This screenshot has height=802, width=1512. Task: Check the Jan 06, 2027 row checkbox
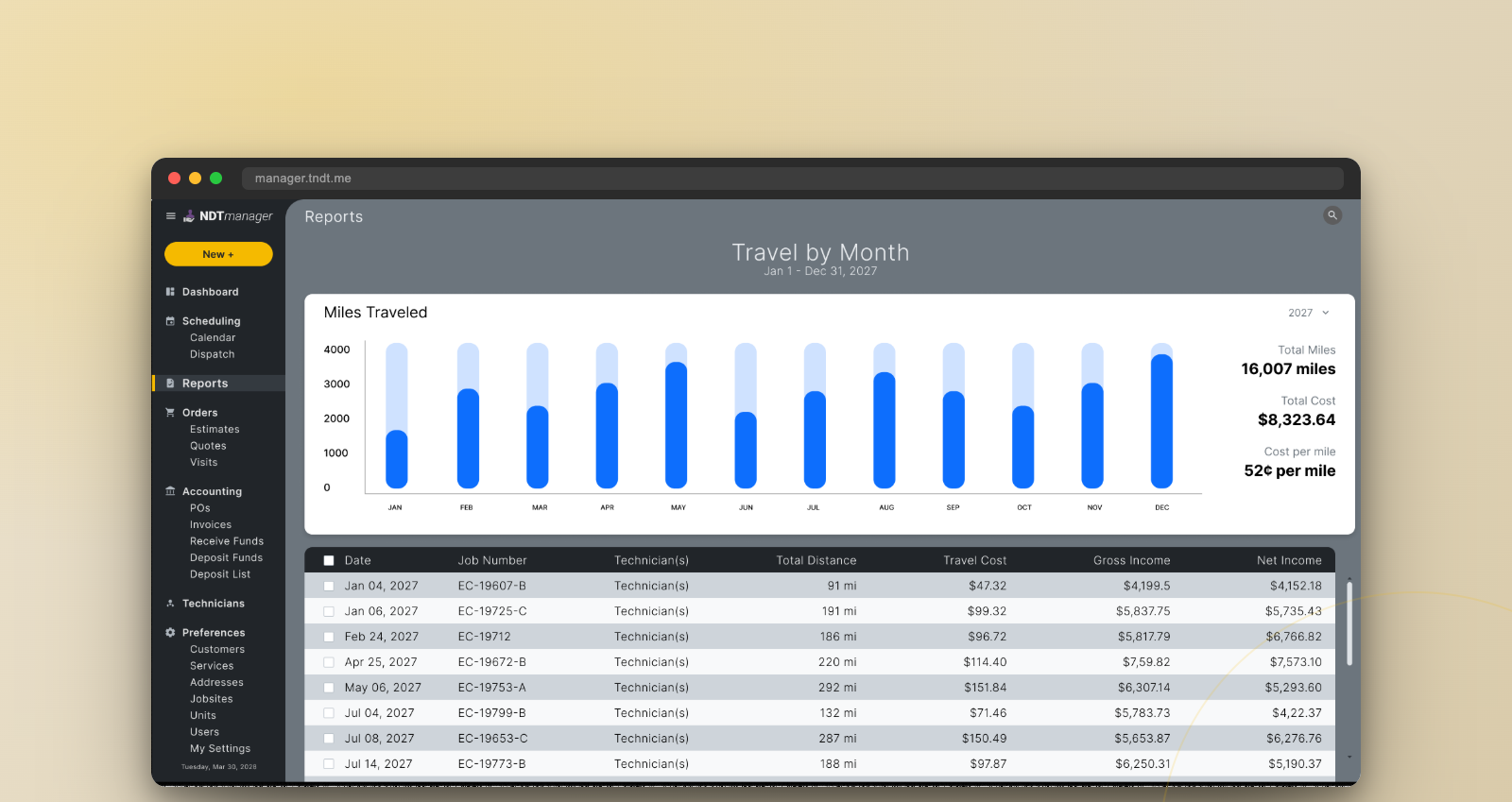[x=329, y=612]
